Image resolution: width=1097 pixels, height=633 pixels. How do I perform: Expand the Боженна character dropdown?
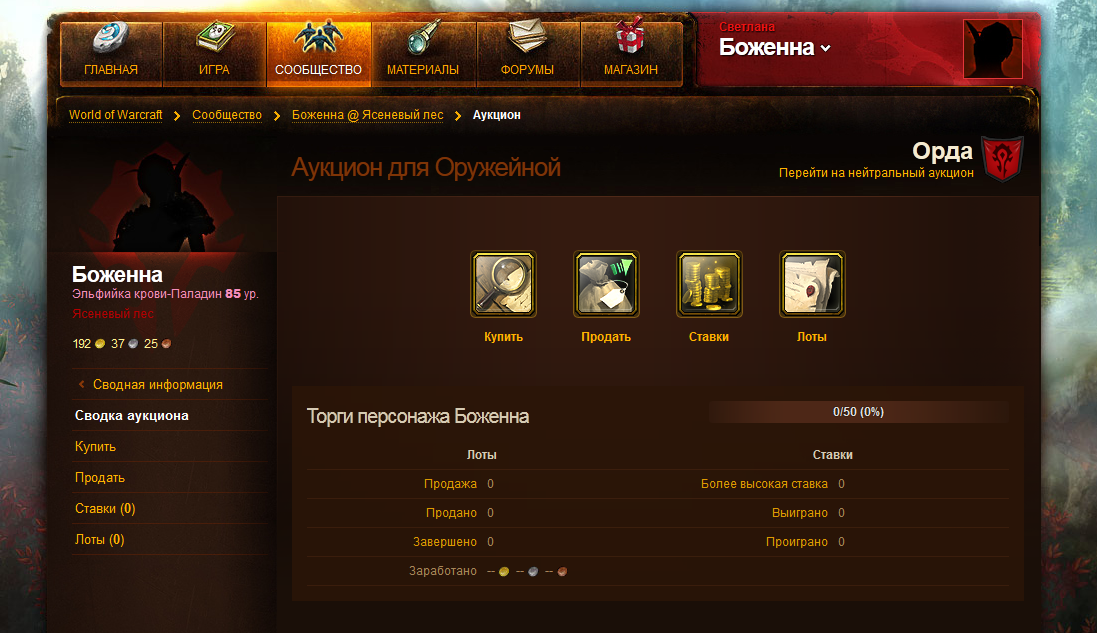pos(774,48)
